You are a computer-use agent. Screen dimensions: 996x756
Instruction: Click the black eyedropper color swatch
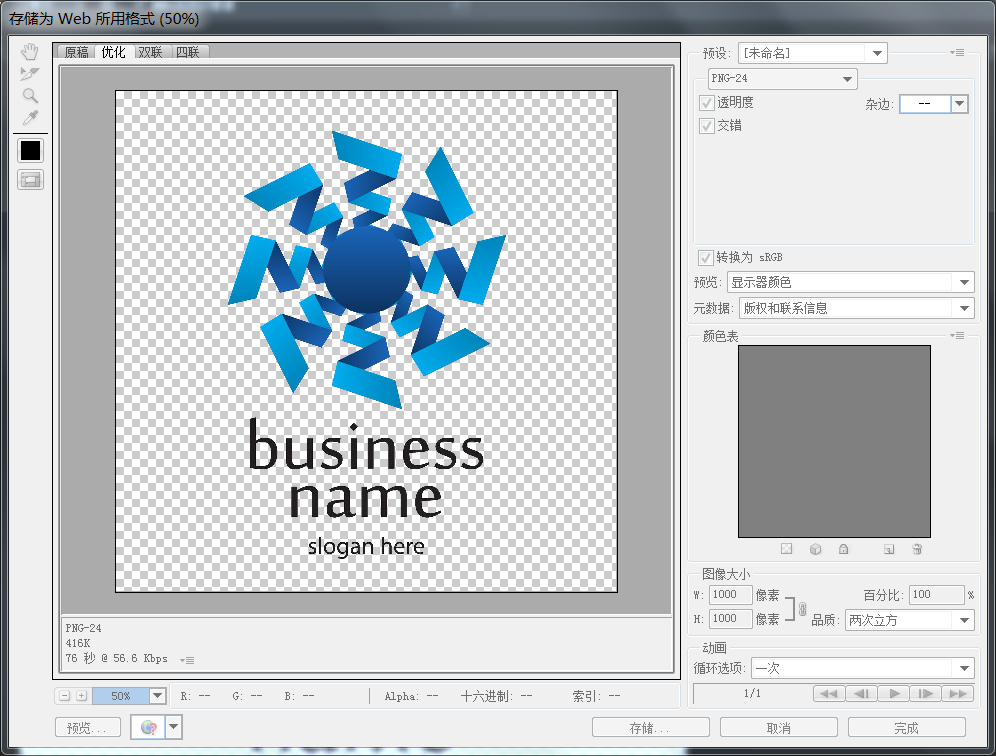[31, 150]
